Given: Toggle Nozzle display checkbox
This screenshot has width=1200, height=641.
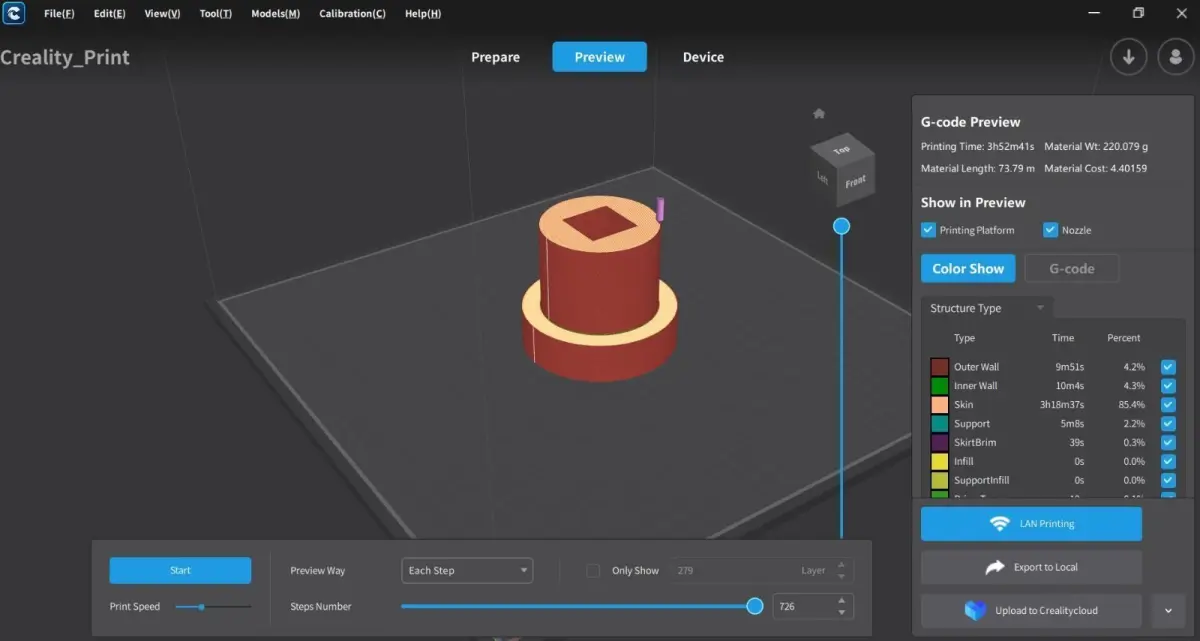Looking at the screenshot, I should [1050, 230].
